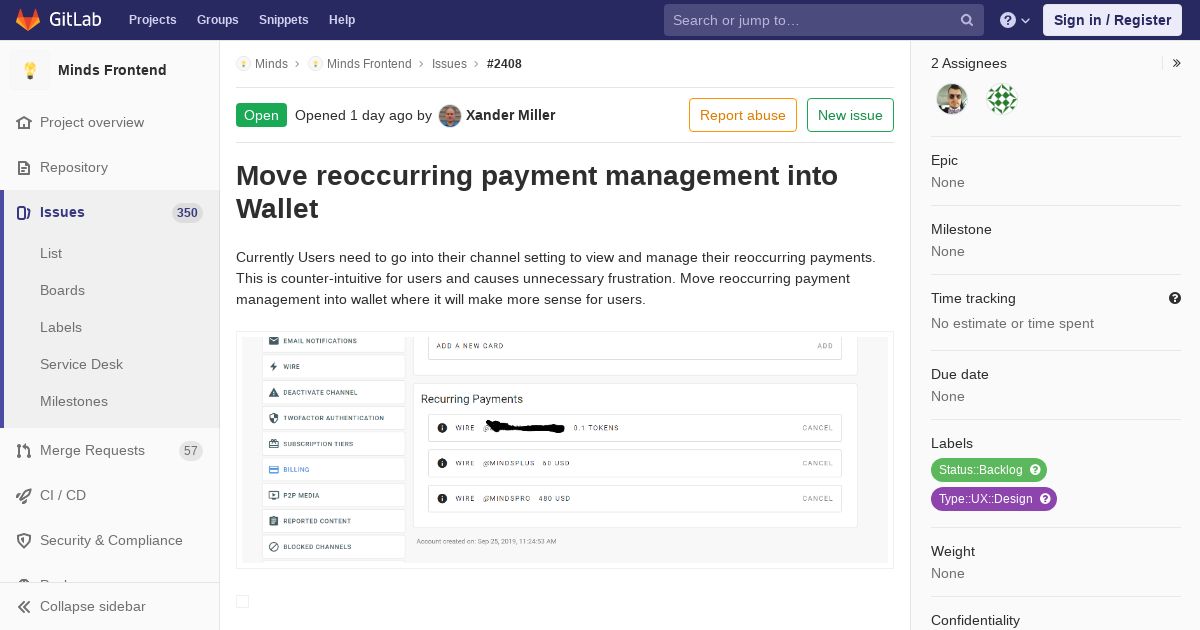The height and width of the screenshot is (630, 1200).
Task: Click Sign in / Register button
Action: 1112,20
